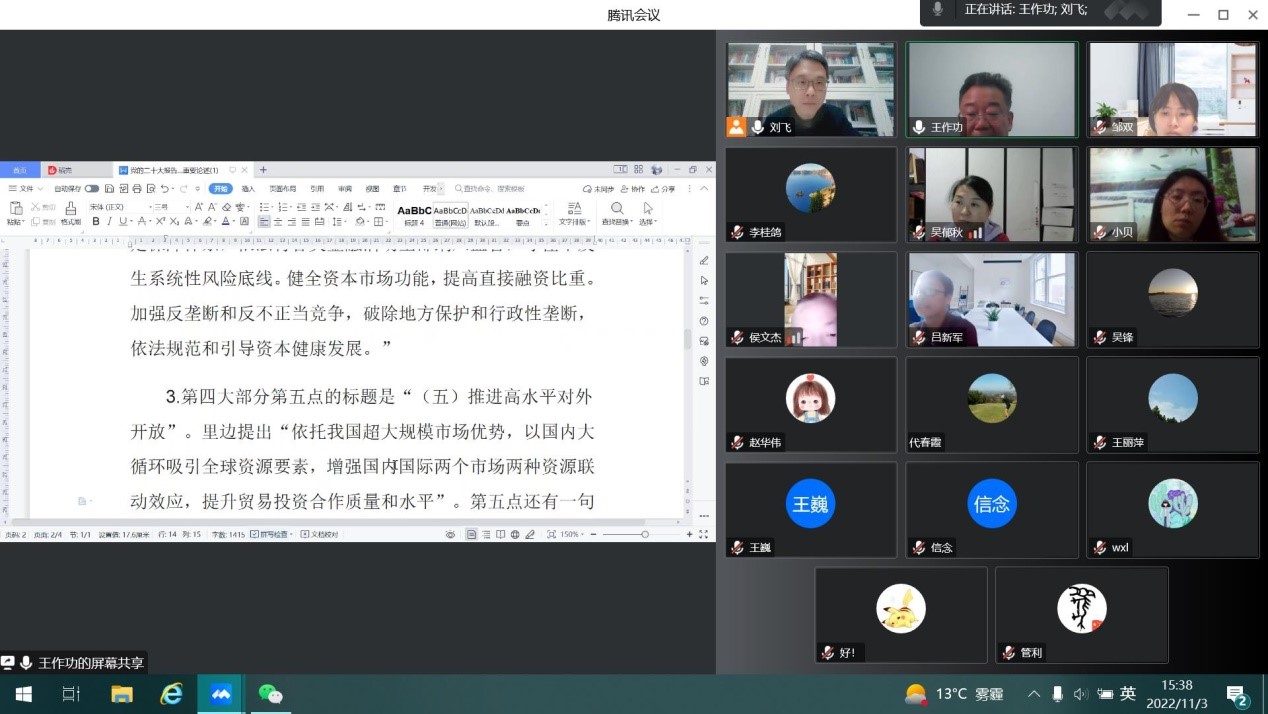The image size is (1268, 714).
Task: Click the decrease font size icon
Action: (x=213, y=207)
